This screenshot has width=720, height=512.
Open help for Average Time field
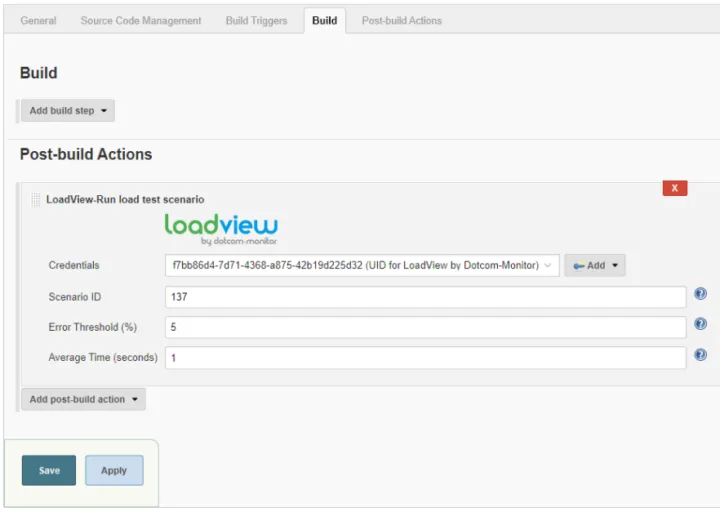tap(700, 354)
